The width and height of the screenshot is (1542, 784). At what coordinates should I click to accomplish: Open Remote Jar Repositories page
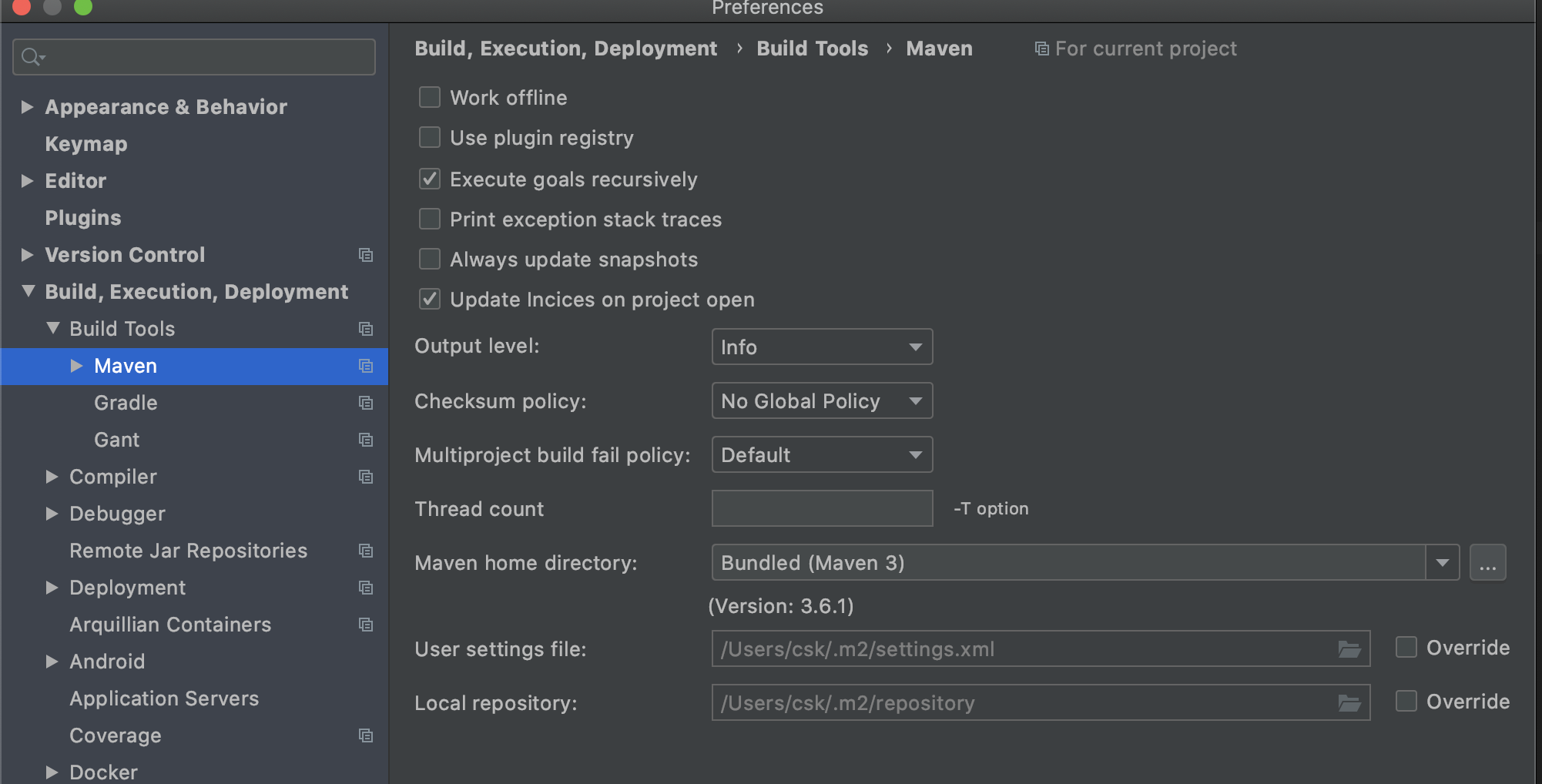(189, 551)
